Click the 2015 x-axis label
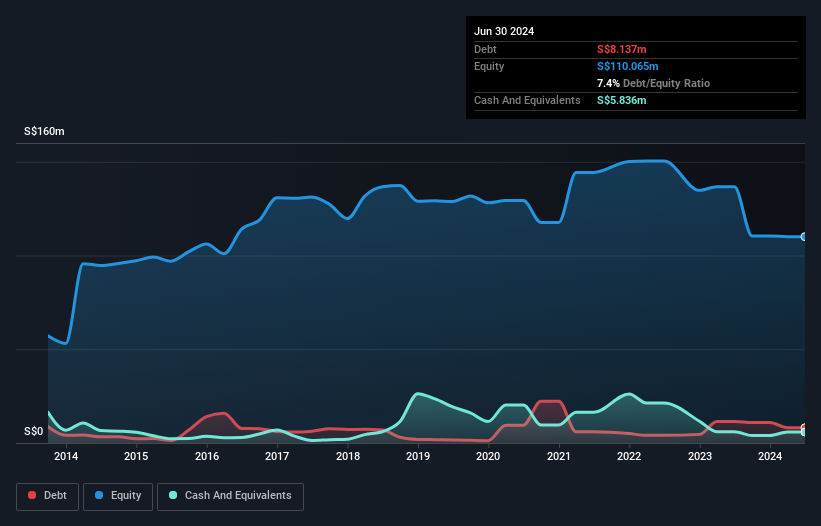This screenshot has width=821, height=526. click(136, 456)
